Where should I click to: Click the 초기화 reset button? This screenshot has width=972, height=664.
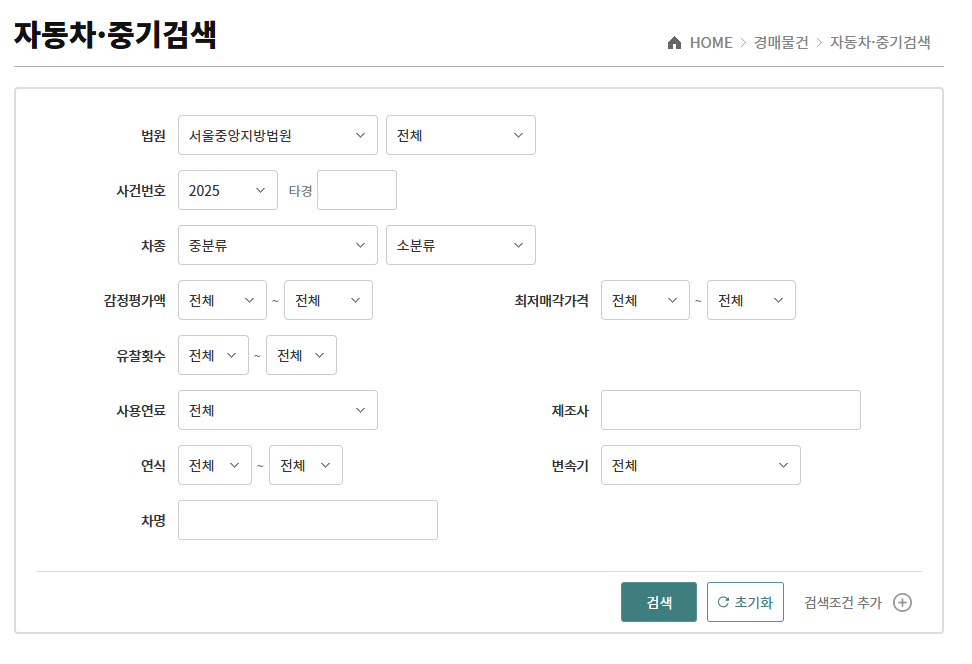tap(745, 602)
